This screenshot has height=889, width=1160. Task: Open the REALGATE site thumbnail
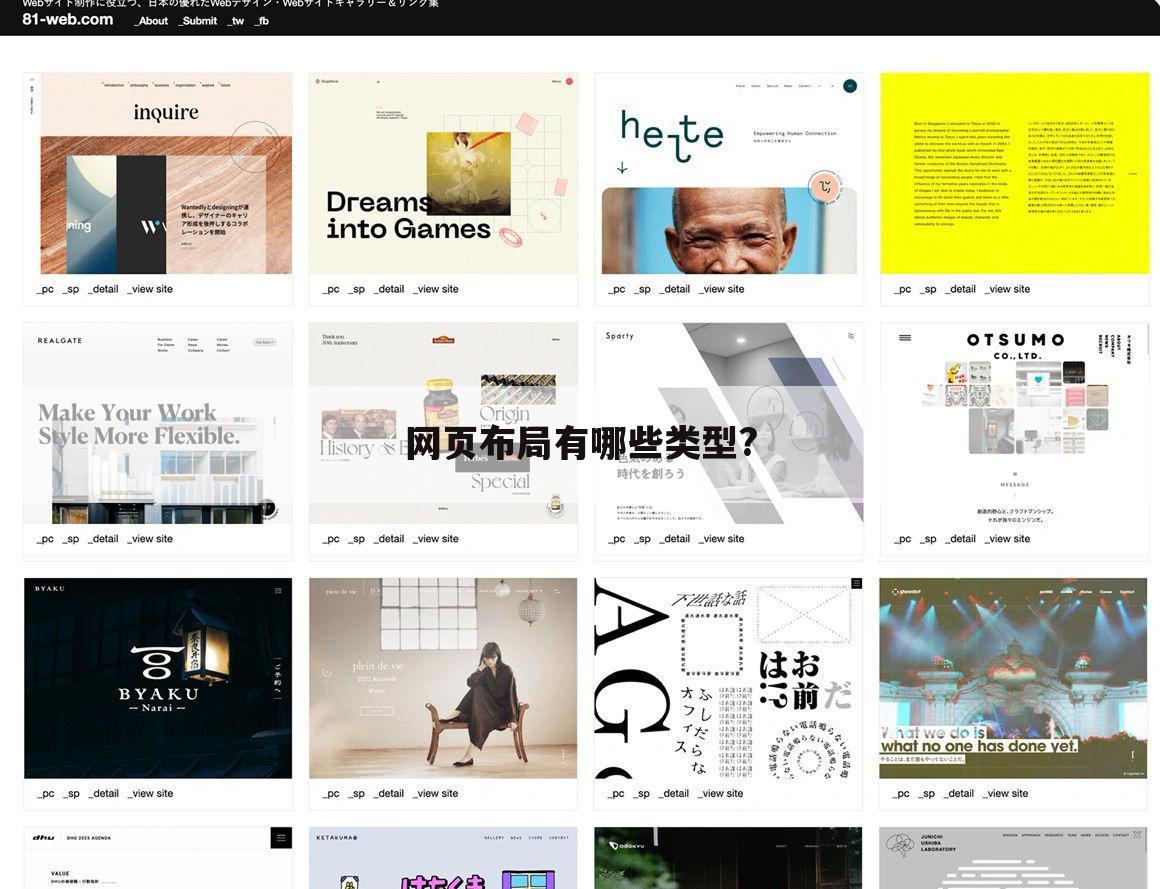pos(158,423)
